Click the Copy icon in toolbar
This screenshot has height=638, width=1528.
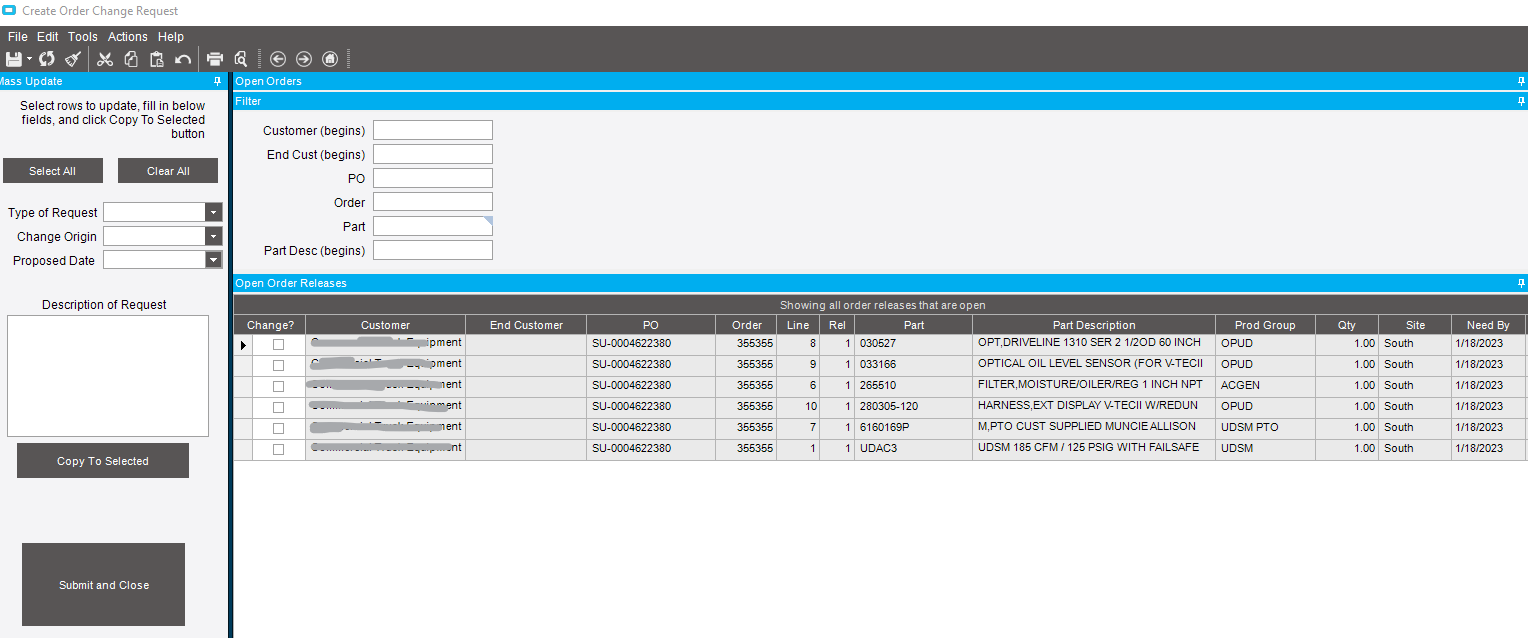131,59
